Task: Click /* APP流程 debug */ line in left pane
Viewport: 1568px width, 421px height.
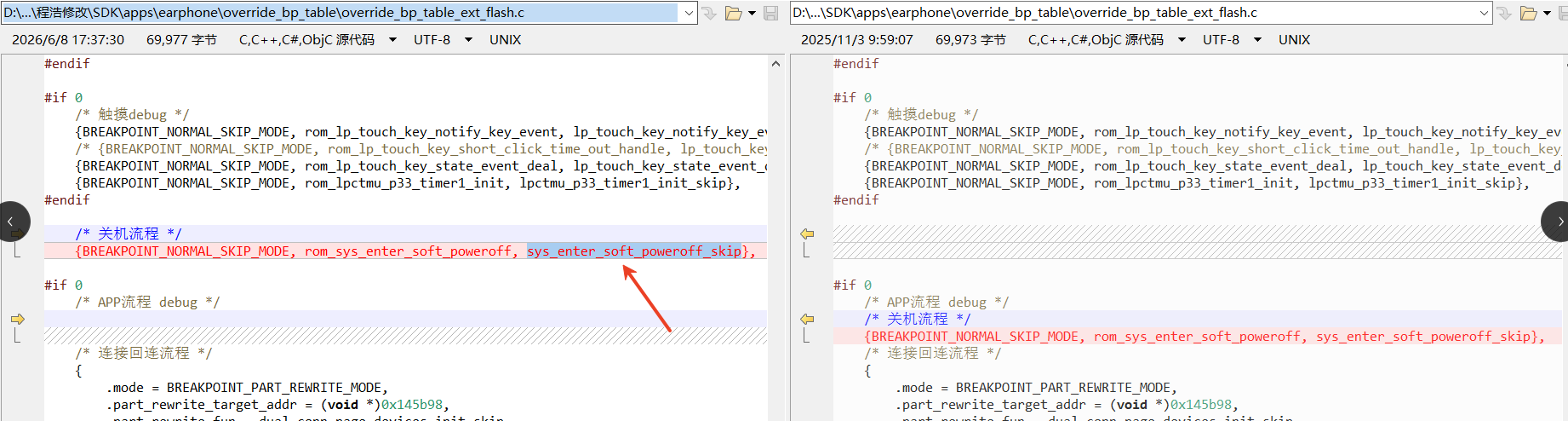Action: click(x=147, y=302)
